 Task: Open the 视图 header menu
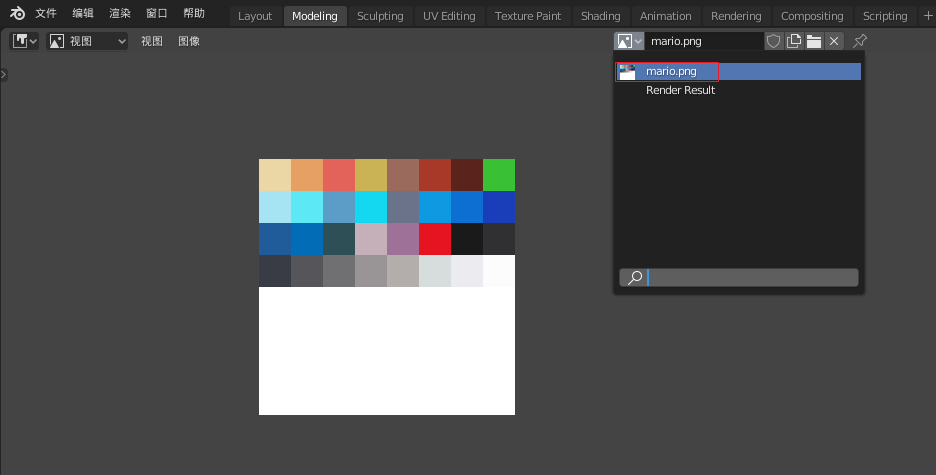pos(152,41)
